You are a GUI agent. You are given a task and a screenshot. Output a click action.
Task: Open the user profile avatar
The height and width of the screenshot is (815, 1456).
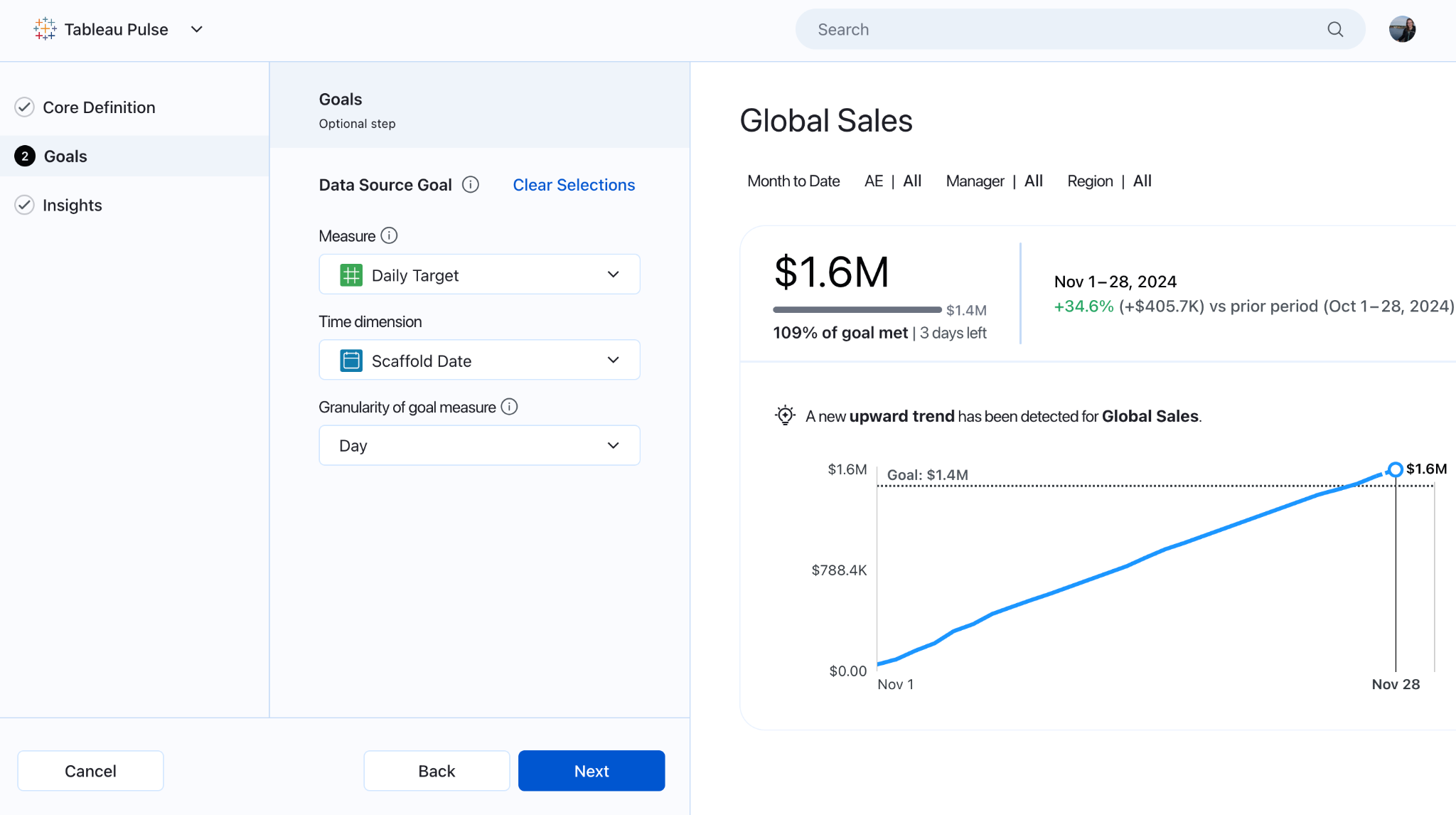1402,29
